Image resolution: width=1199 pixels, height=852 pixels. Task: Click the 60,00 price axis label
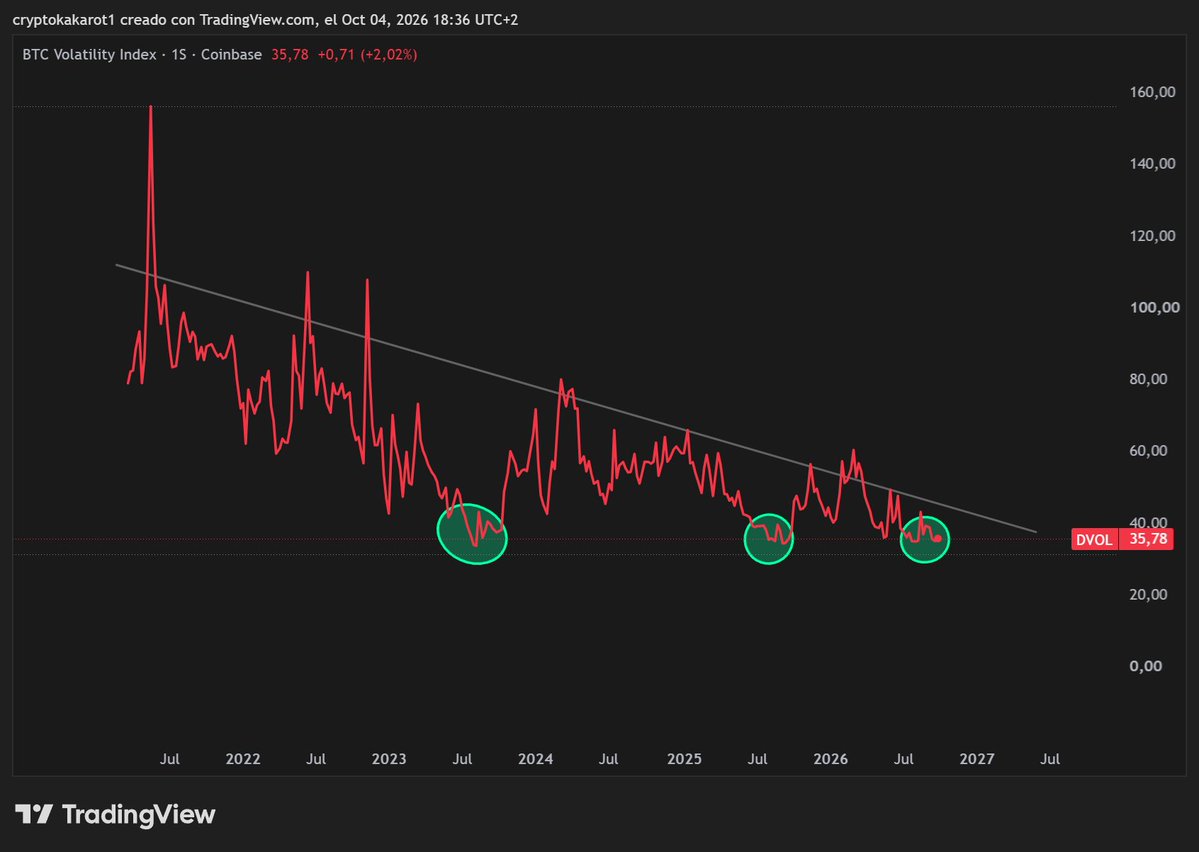click(x=1149, y=450)
